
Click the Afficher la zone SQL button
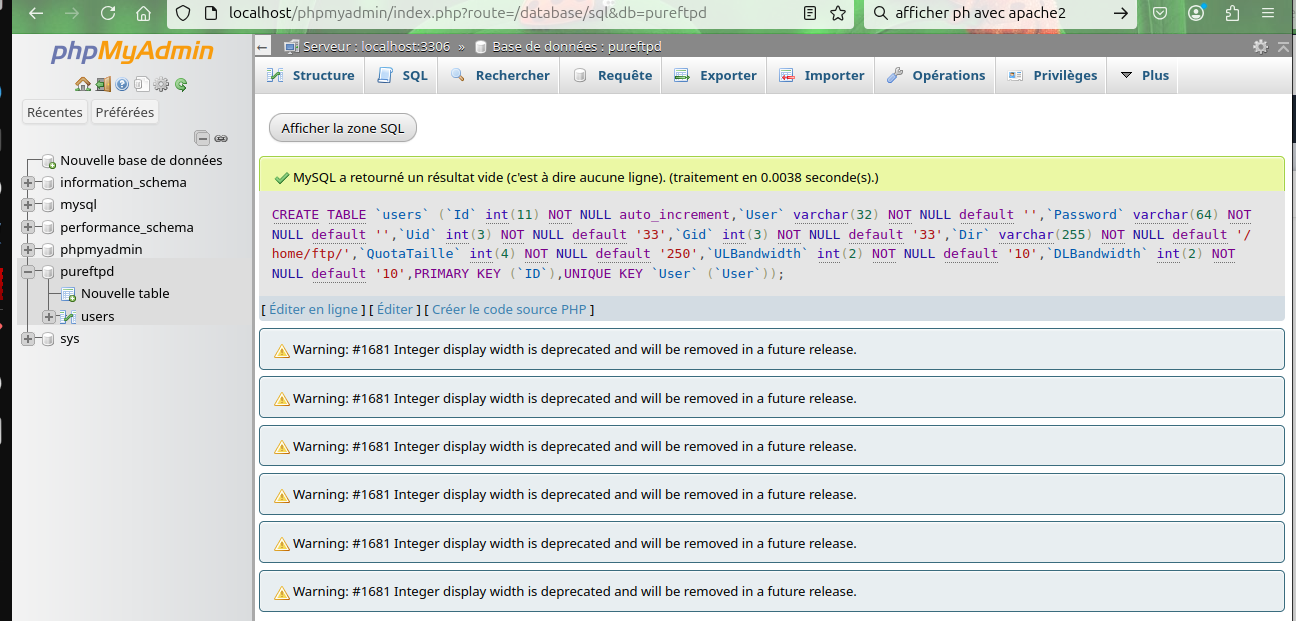coord(343,128)
